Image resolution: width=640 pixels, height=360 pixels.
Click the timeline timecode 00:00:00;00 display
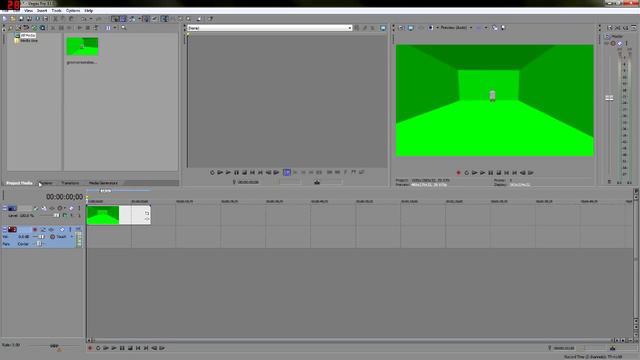(64, 197)
